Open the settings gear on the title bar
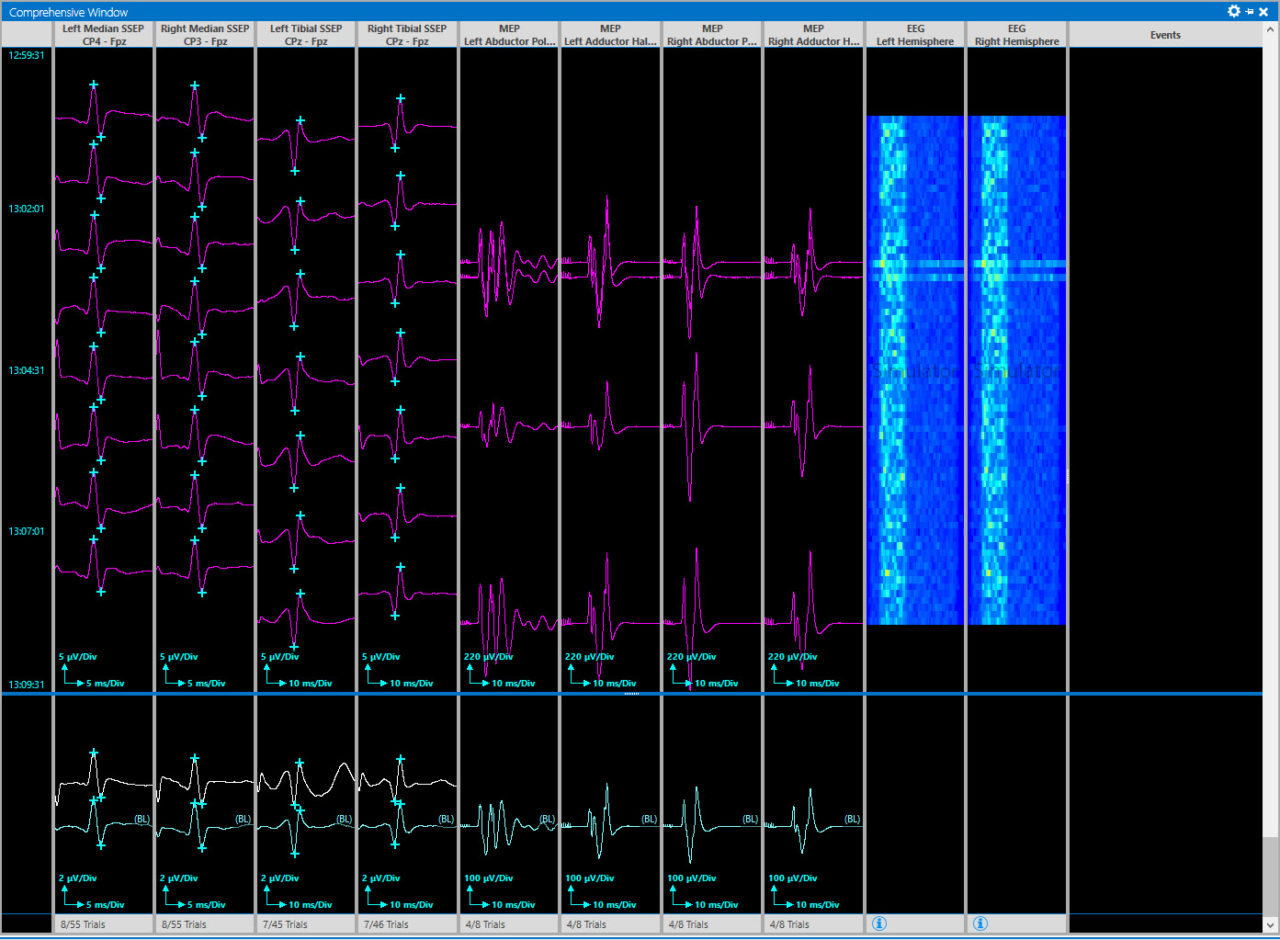This screenshot has width=1280, height=940. [1233, 11]
